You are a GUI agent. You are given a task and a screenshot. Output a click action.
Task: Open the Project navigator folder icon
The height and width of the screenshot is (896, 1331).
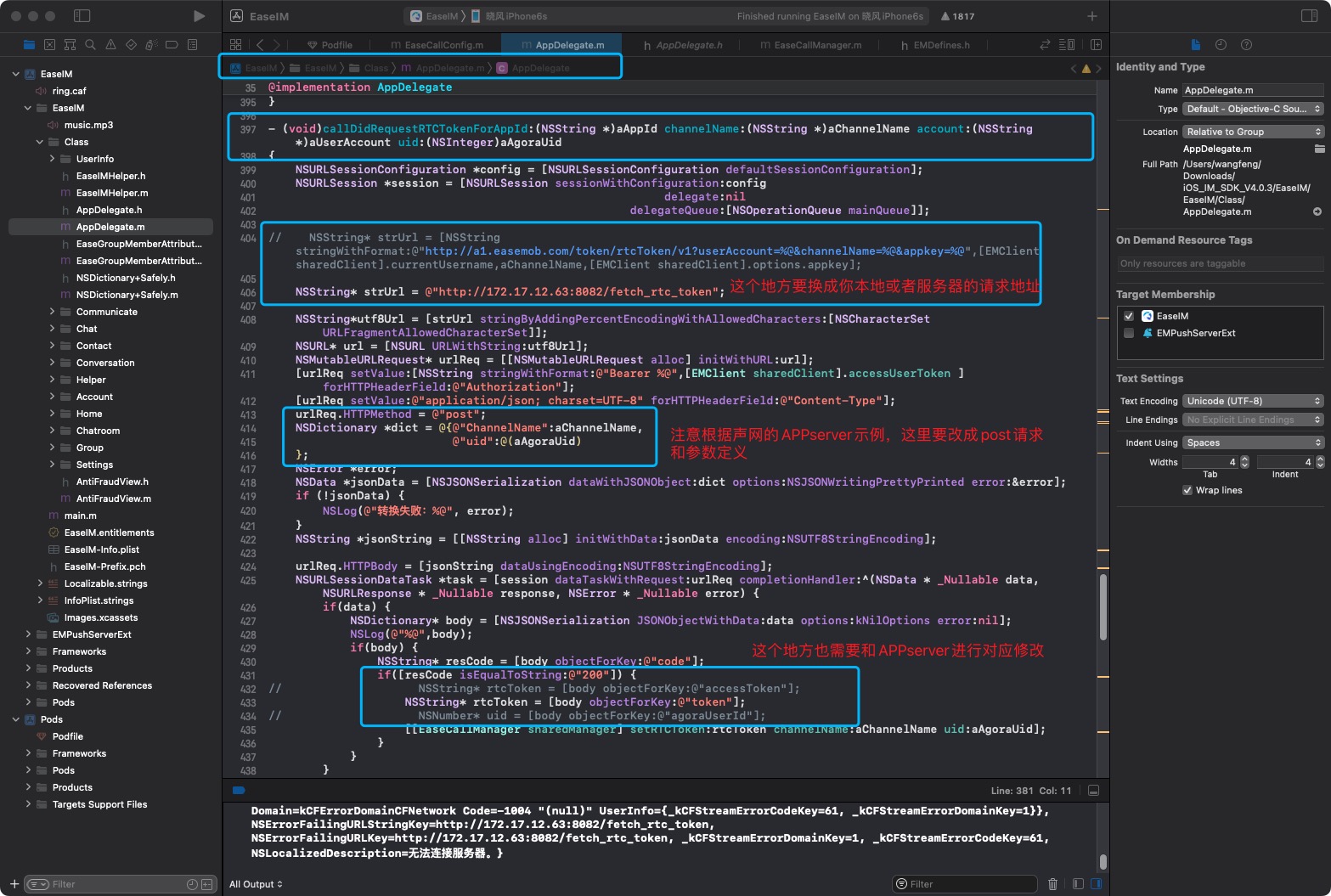pyautogui.click(x=30, y=45)
